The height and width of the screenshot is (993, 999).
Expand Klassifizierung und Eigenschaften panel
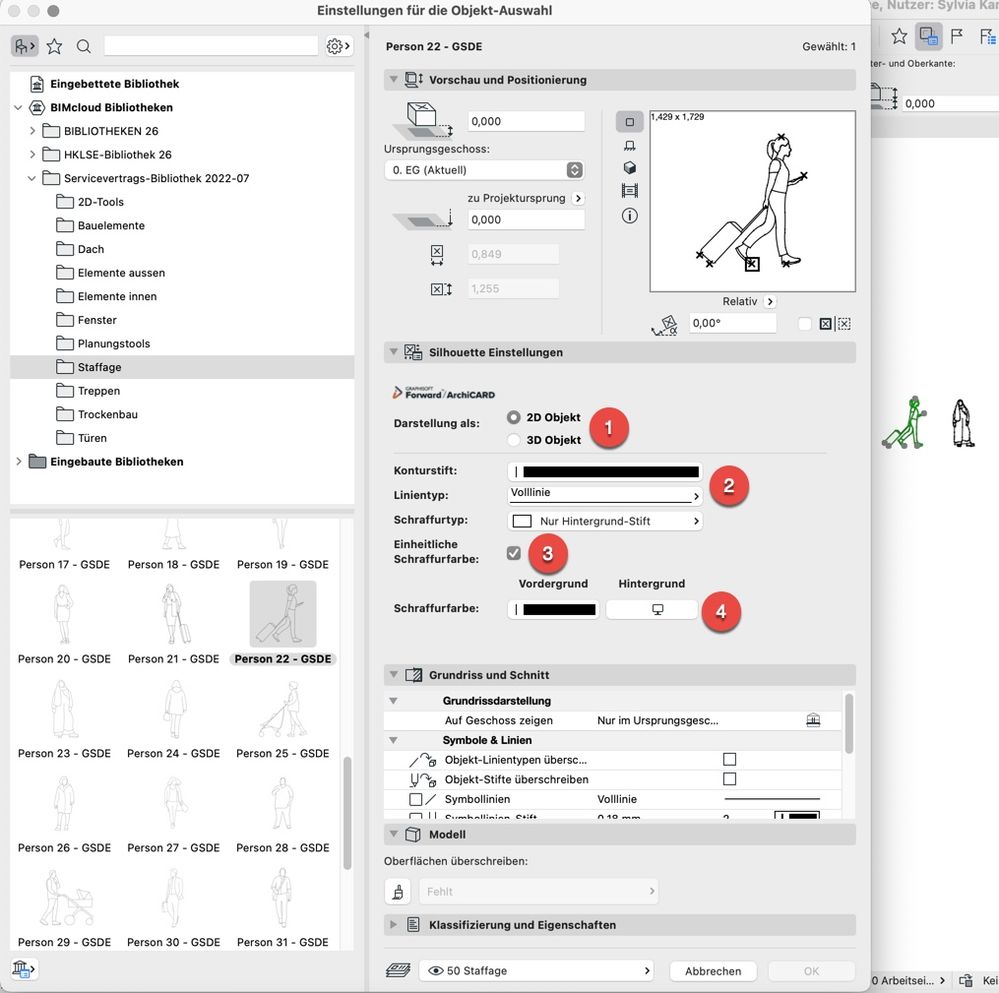point(393,924)
